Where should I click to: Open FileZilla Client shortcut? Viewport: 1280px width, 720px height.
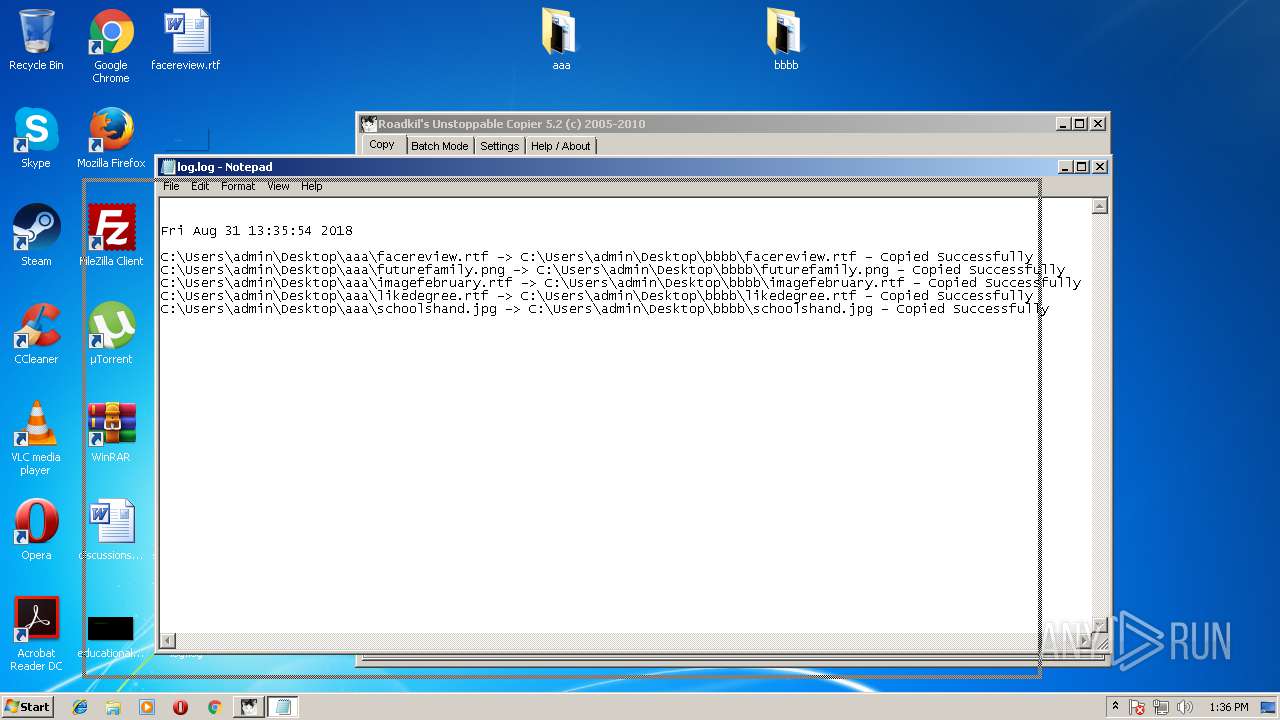111,236
